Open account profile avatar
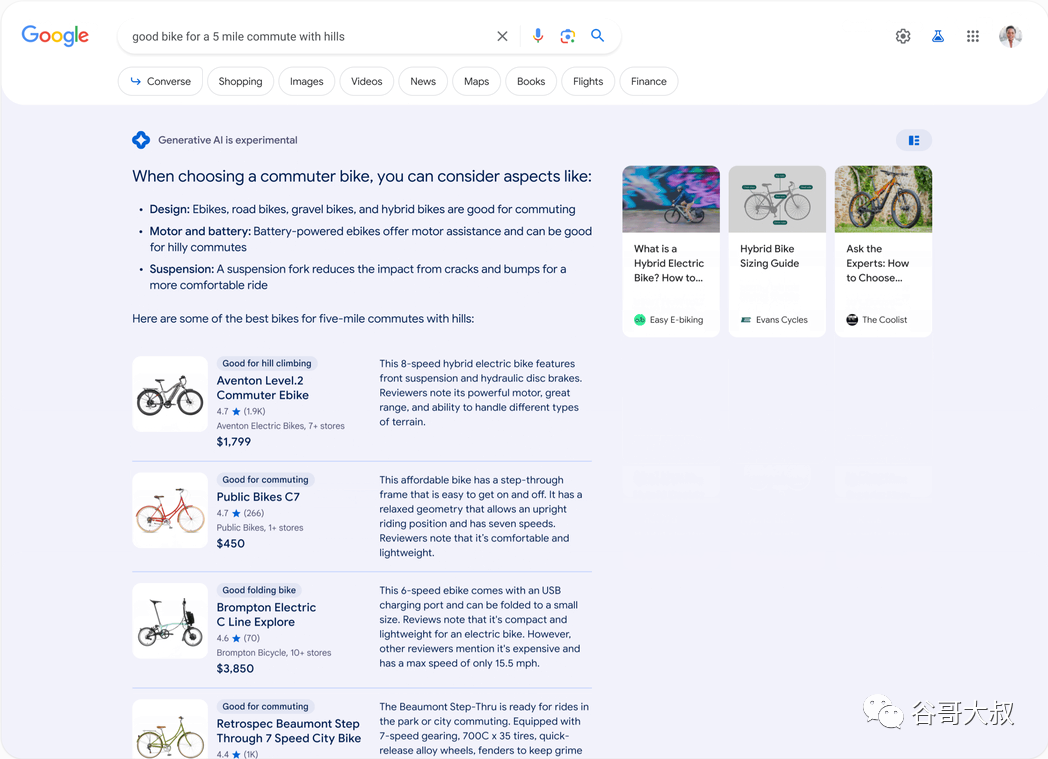1048x759 pixels. click(1011, 36)
